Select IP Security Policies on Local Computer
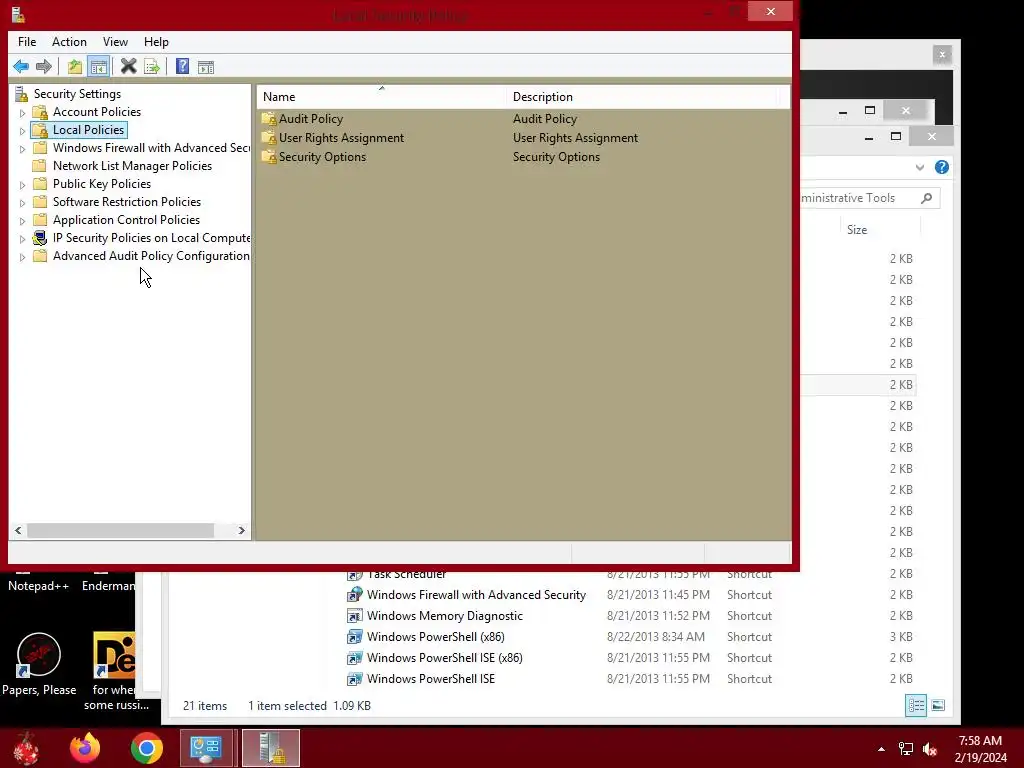 [x=151, y=238]
